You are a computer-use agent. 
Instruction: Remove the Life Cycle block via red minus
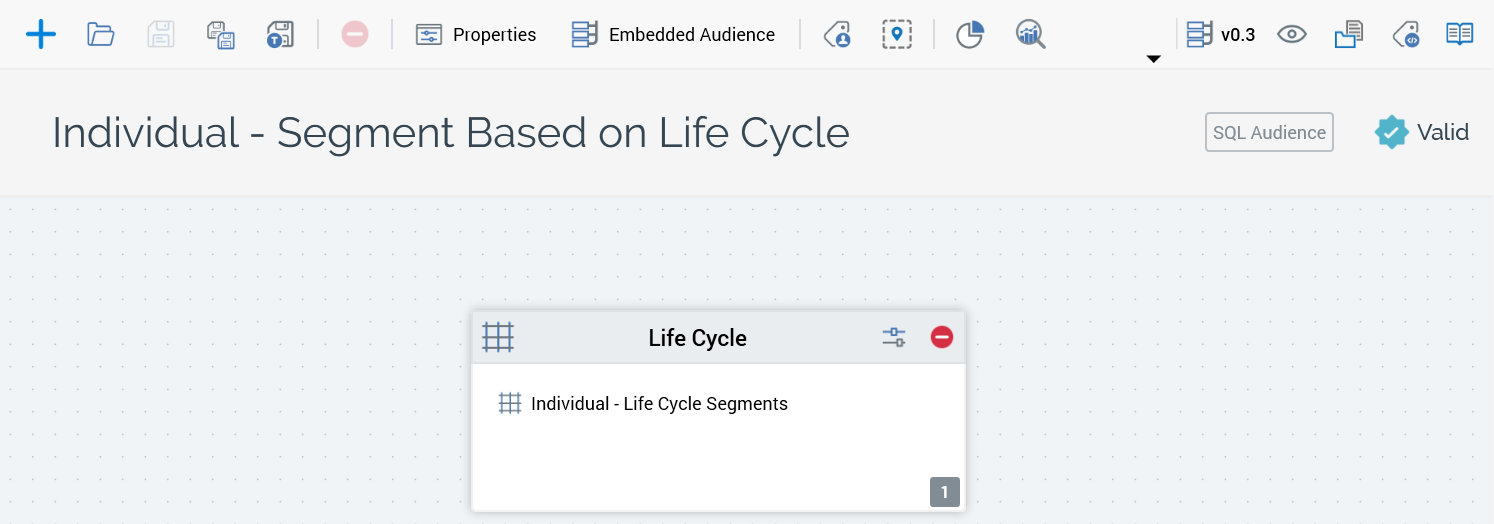[942, 337]
